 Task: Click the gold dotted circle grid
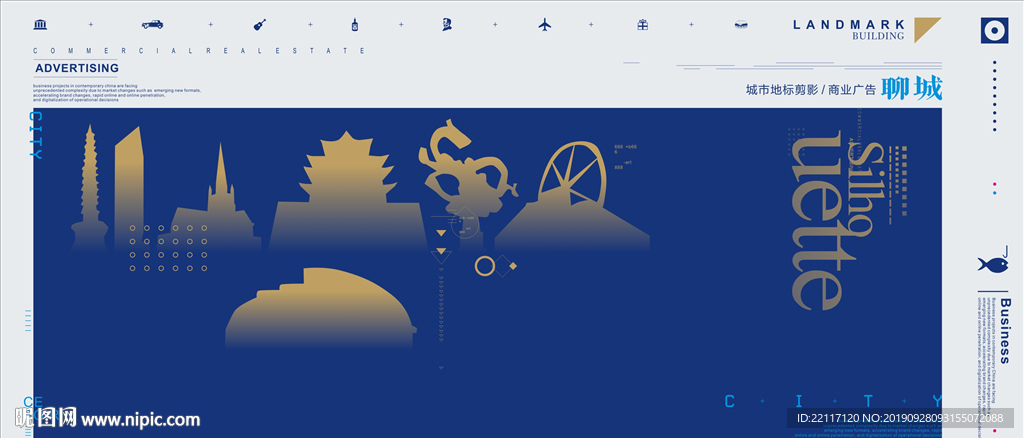tap(168, 248)
